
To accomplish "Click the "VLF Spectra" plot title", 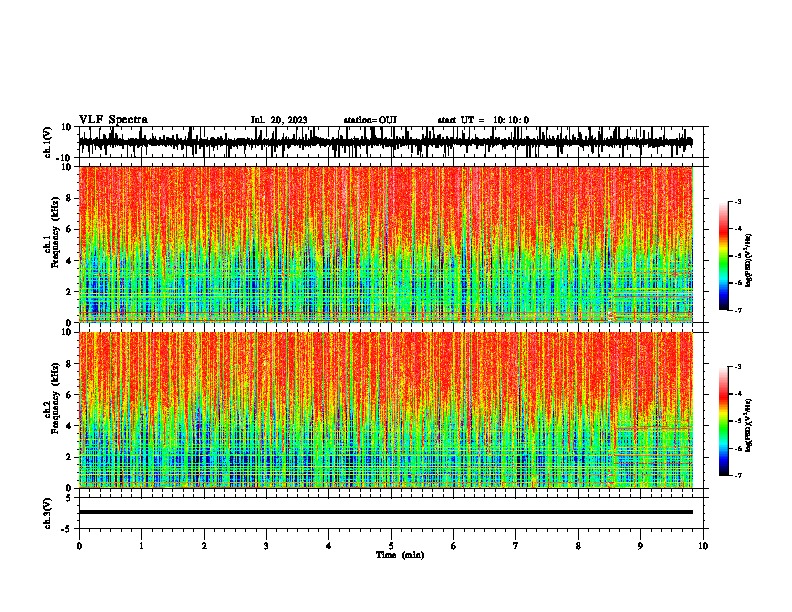I will point(113,120).
